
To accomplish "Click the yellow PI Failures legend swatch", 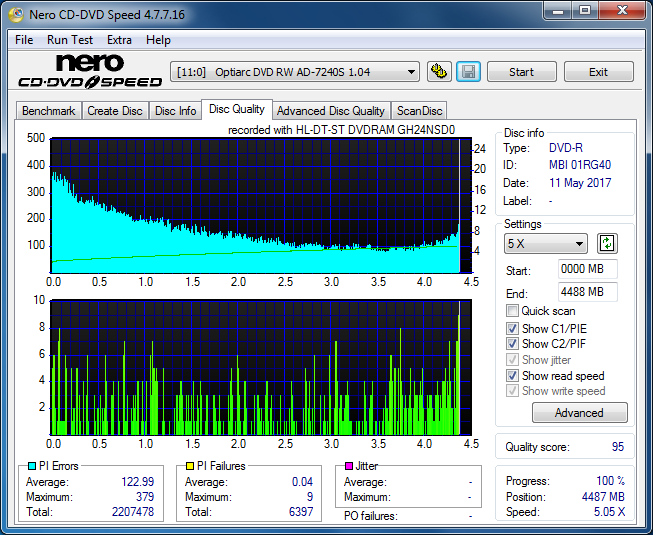I will (190, 466).
